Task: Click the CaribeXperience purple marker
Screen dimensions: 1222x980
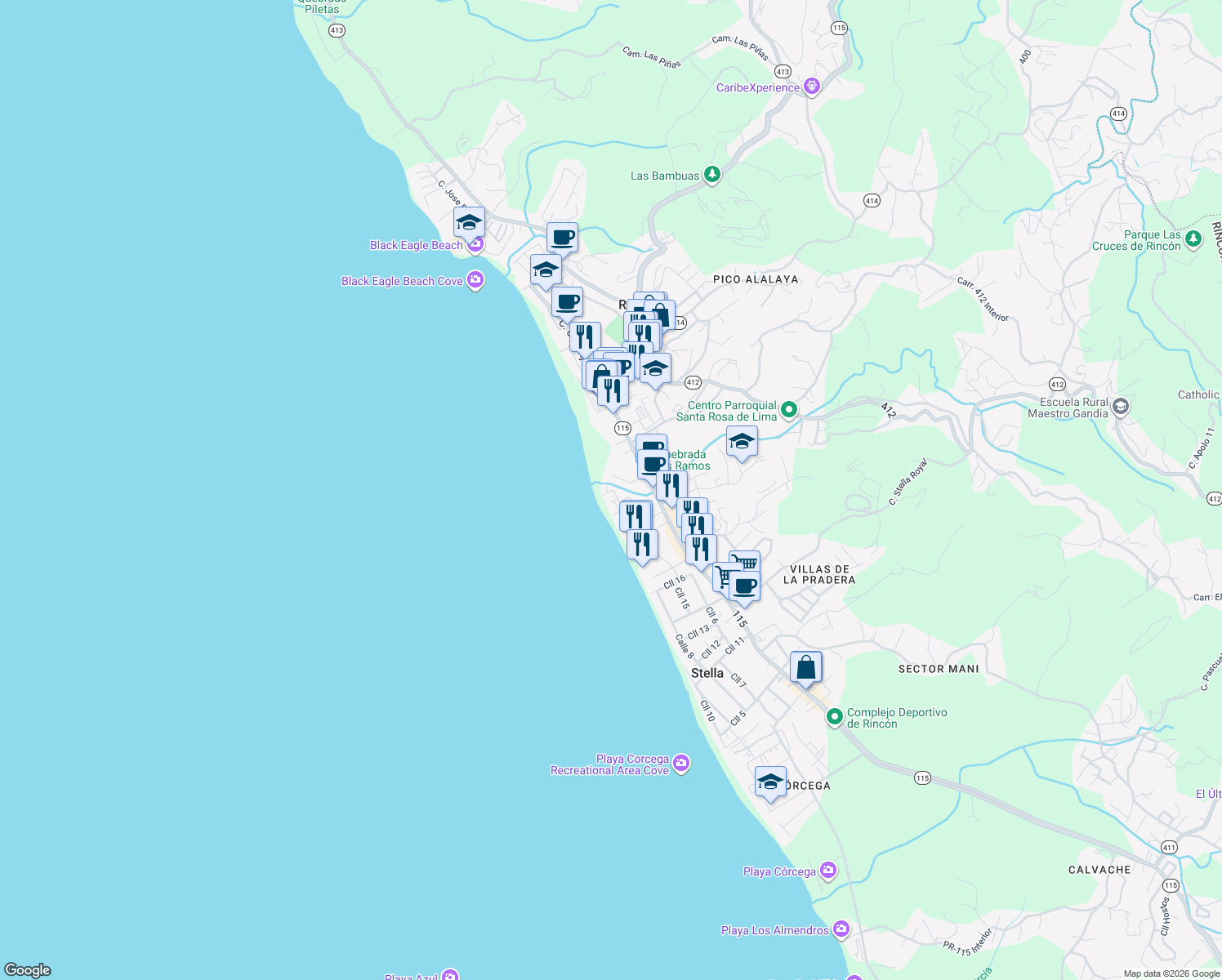Action: coord(811,86)
